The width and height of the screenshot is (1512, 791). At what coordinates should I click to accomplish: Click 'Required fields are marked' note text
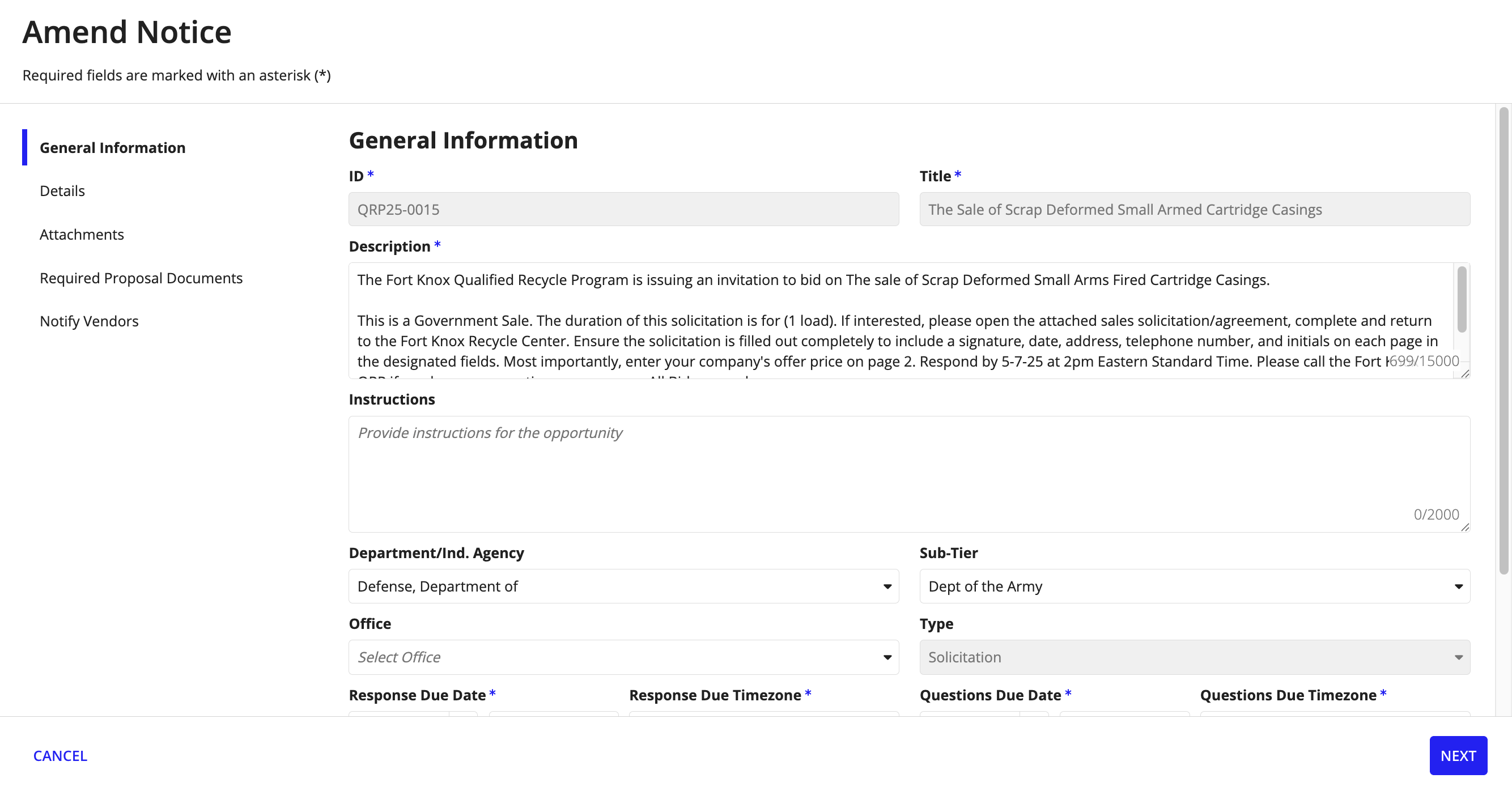pyautogui.click(x=176, y=75)
